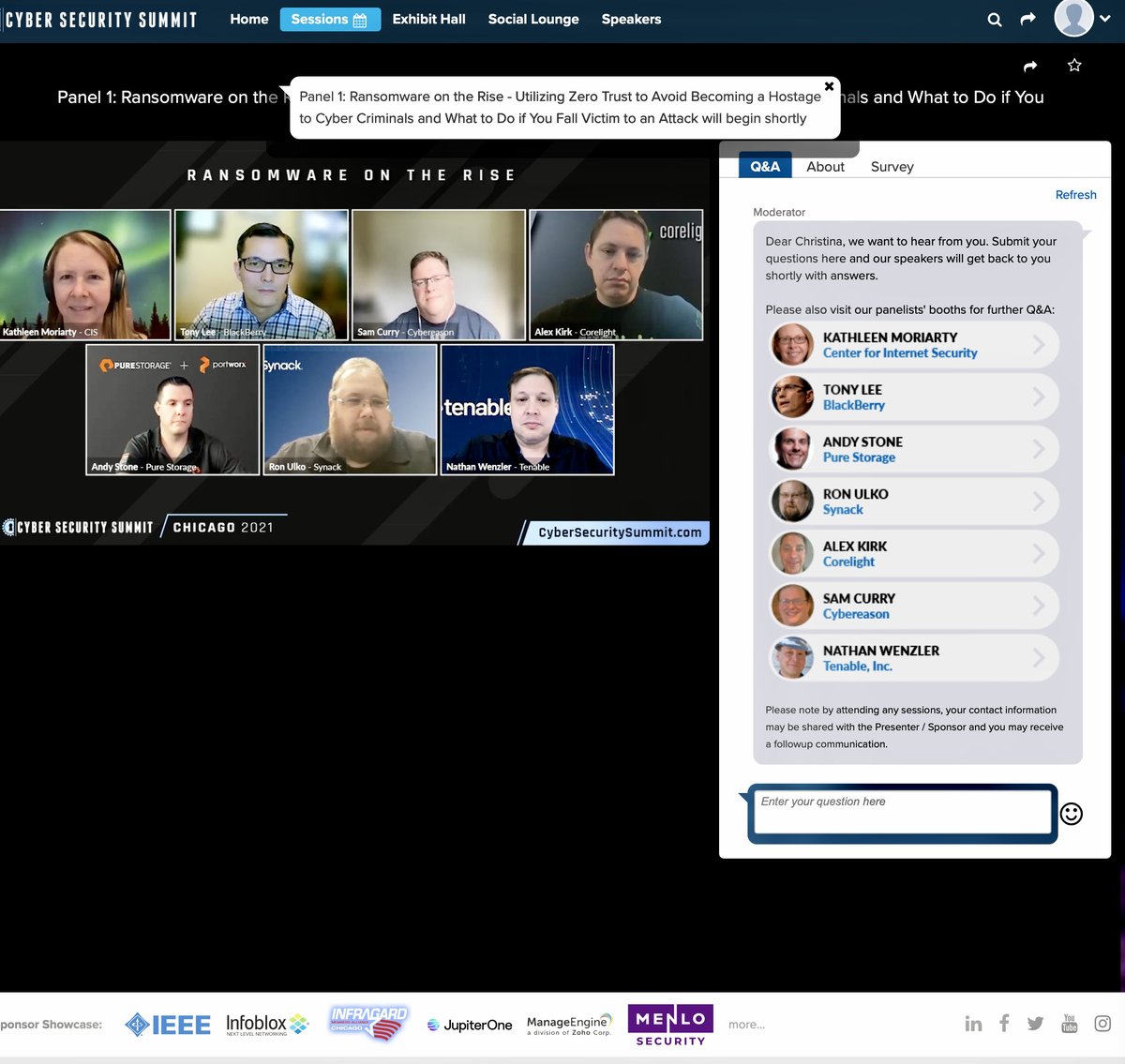This screenshot has height=1064, width=1125.
Task: Open the emoji picker smiley icon
Action: [1072, 814]
